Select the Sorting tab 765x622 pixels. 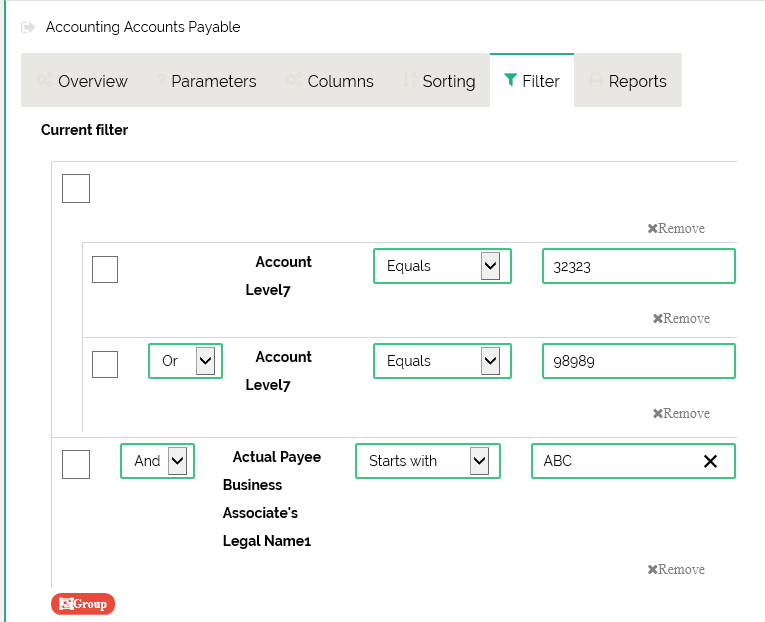point(439,81)
